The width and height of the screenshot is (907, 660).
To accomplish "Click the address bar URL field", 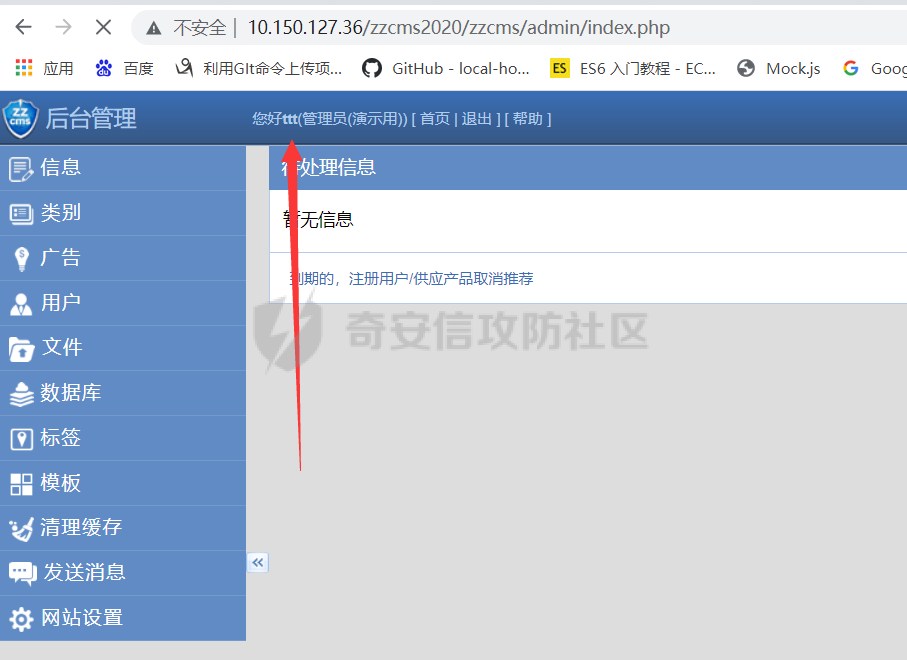I will 458,28.
